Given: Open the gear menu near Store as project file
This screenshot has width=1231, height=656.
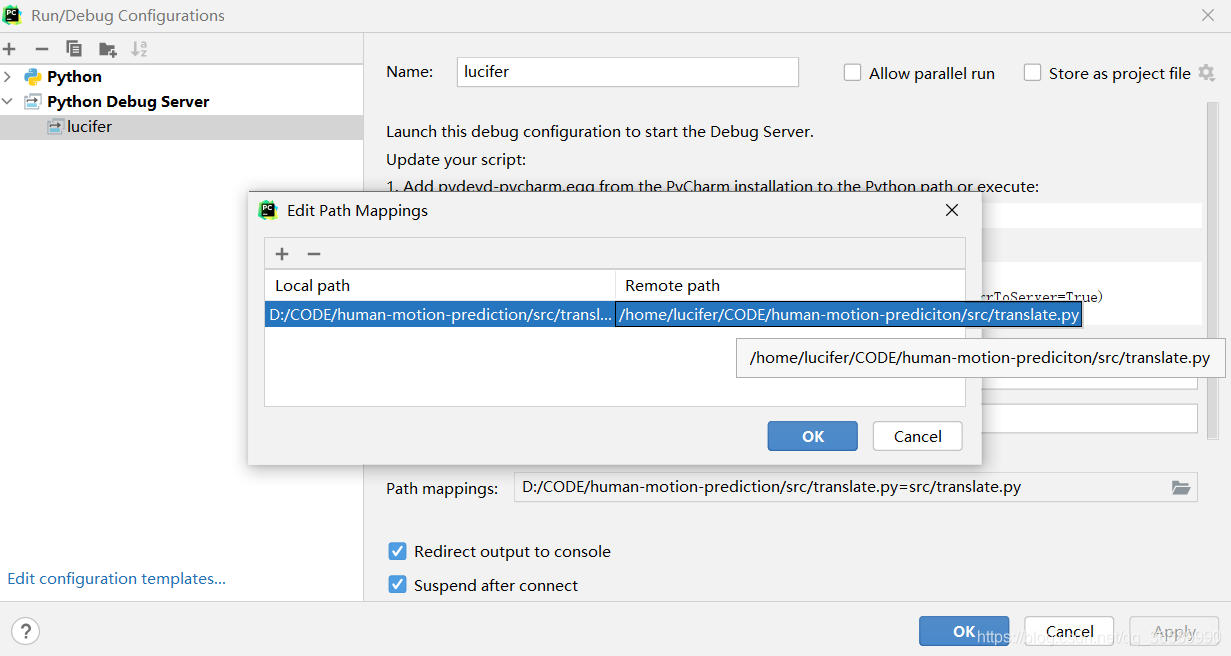Looking at the screenshot, I should (x=1206, y=73).
